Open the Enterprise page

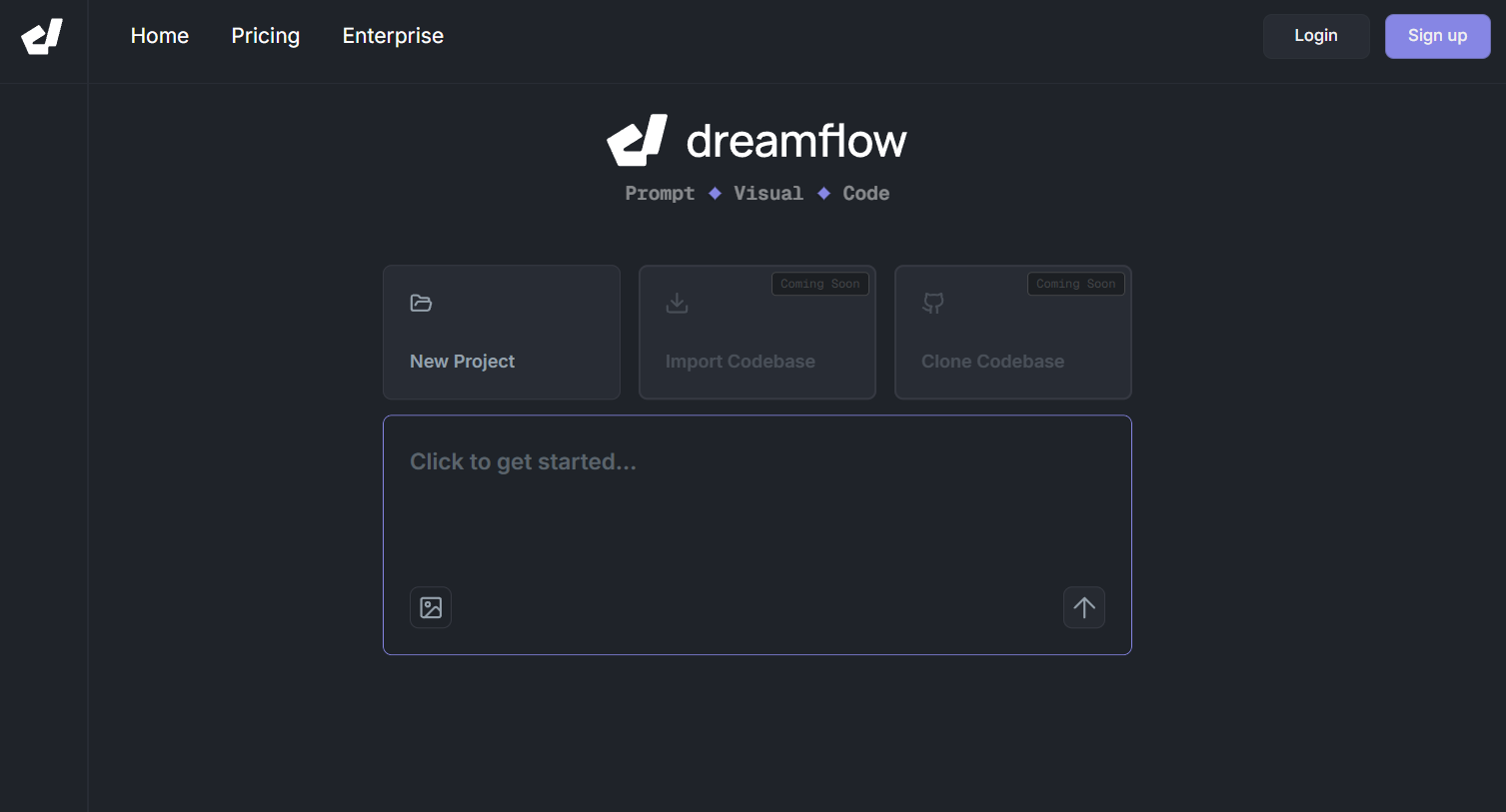(393, 36)
